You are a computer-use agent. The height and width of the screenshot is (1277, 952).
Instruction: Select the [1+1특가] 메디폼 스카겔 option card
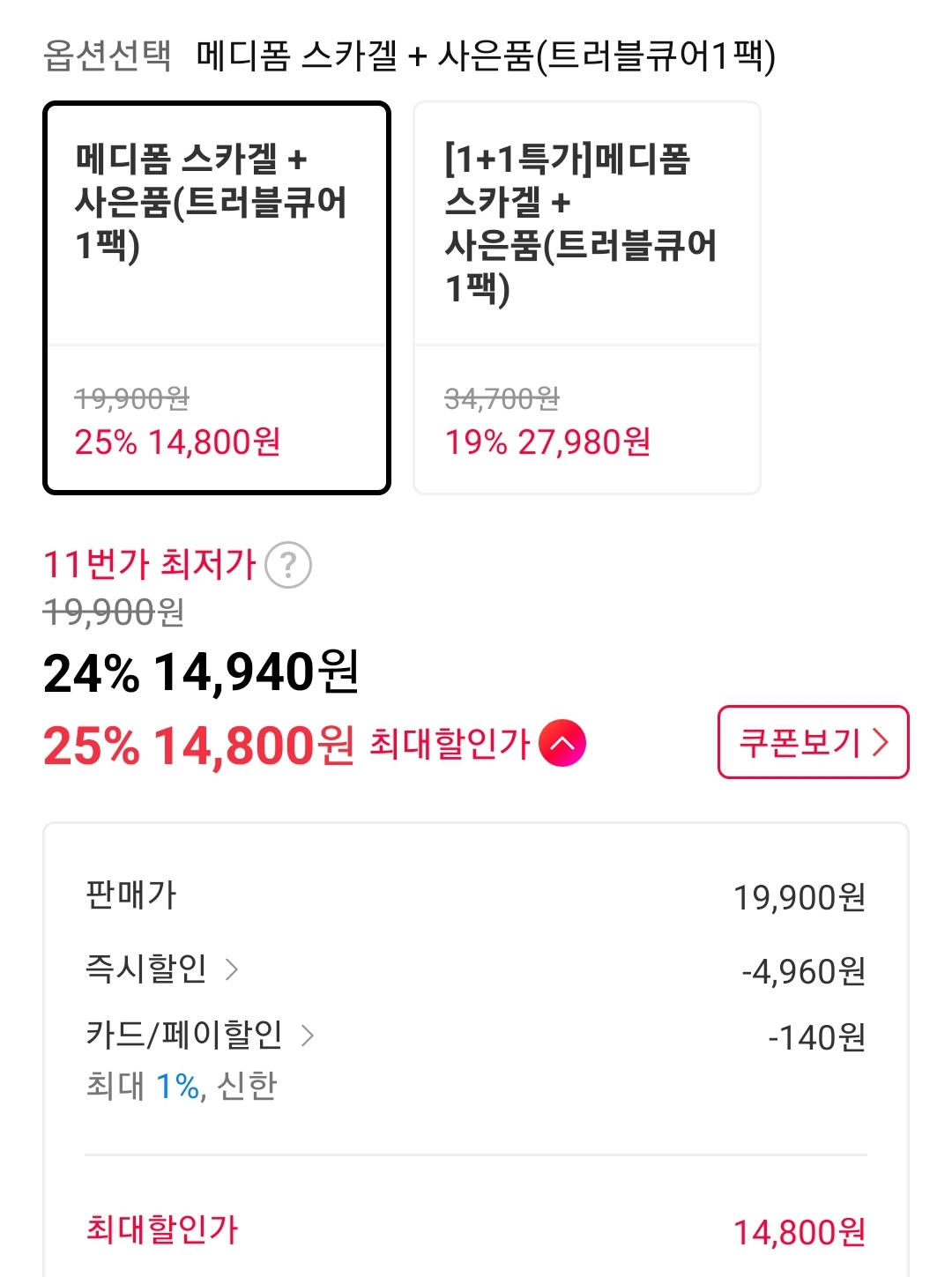tap(587, 298)
